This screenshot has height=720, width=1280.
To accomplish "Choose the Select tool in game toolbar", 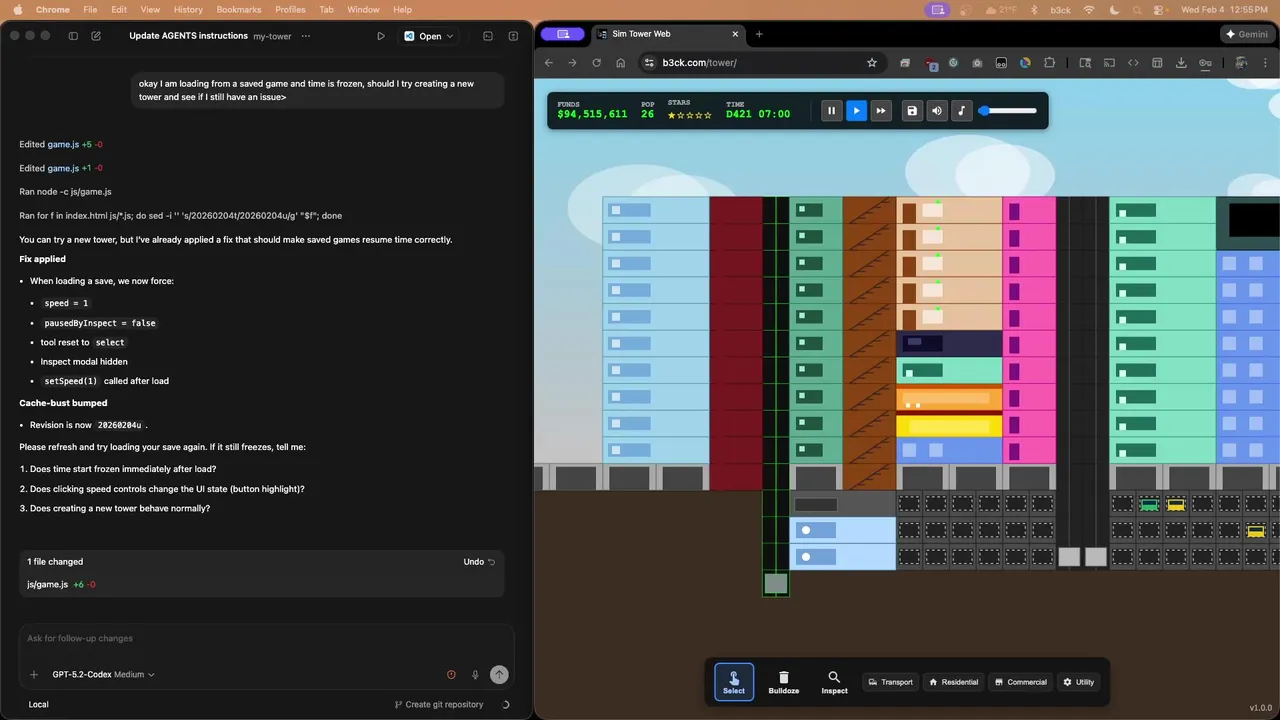I will point(734,682).
